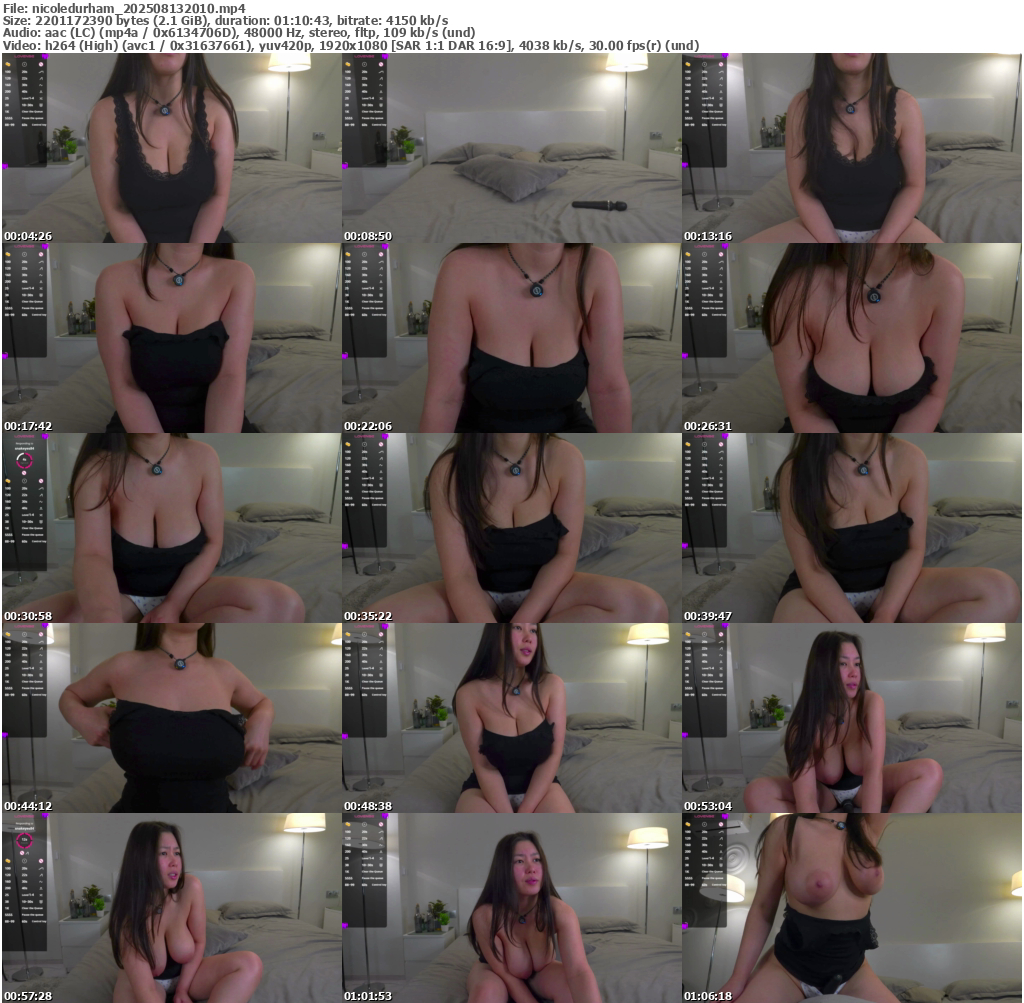Image resolution: width=1024 pixels, height=1003 pixels.
Task: Click the timestamp label 00:44:12
Action: coord(28,806)
